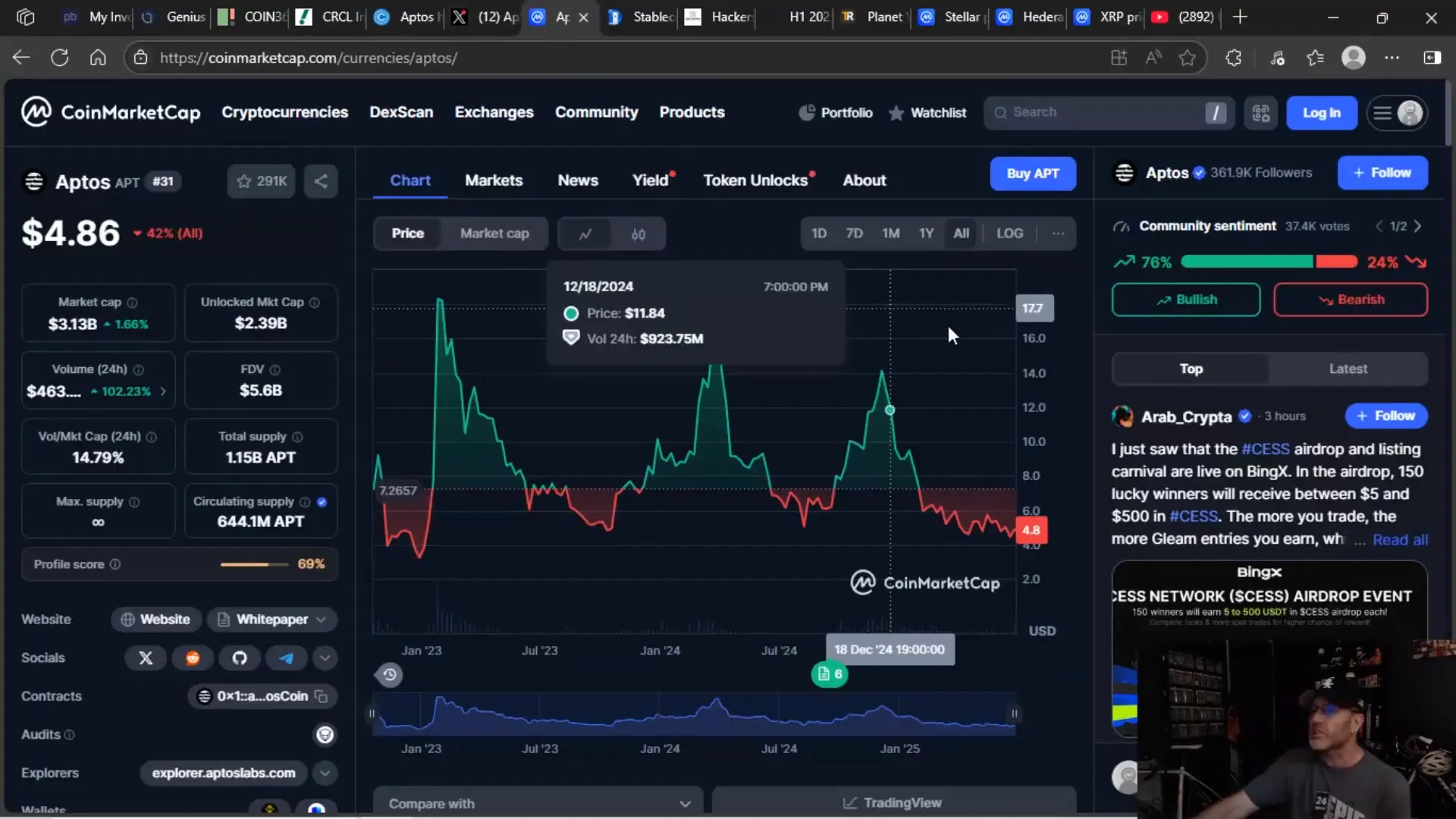Click the Market cap info icon
This screenshot has height=819, width=1456.
click(132, 303)
